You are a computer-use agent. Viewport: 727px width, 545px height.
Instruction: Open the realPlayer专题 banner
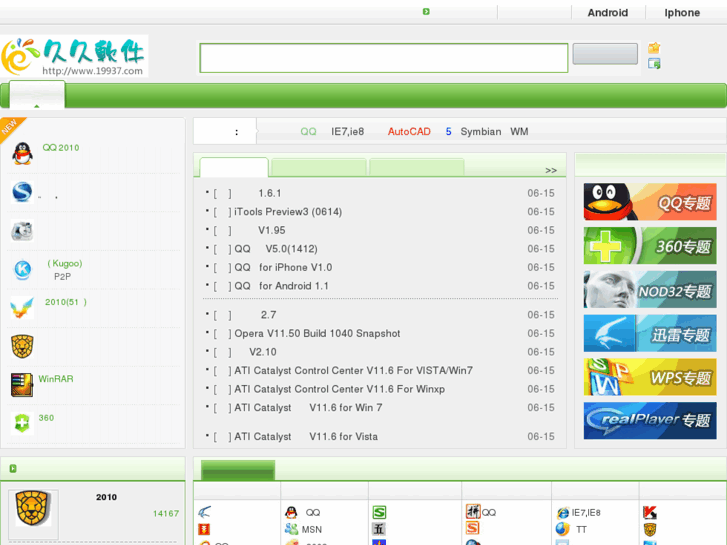650,421
